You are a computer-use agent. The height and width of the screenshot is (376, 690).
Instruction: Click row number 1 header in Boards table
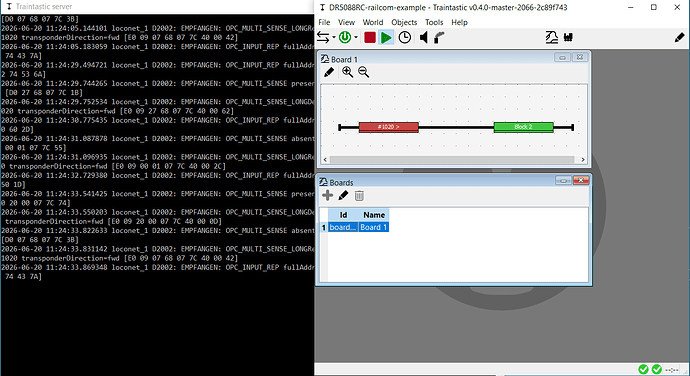(x=323, y=227)
